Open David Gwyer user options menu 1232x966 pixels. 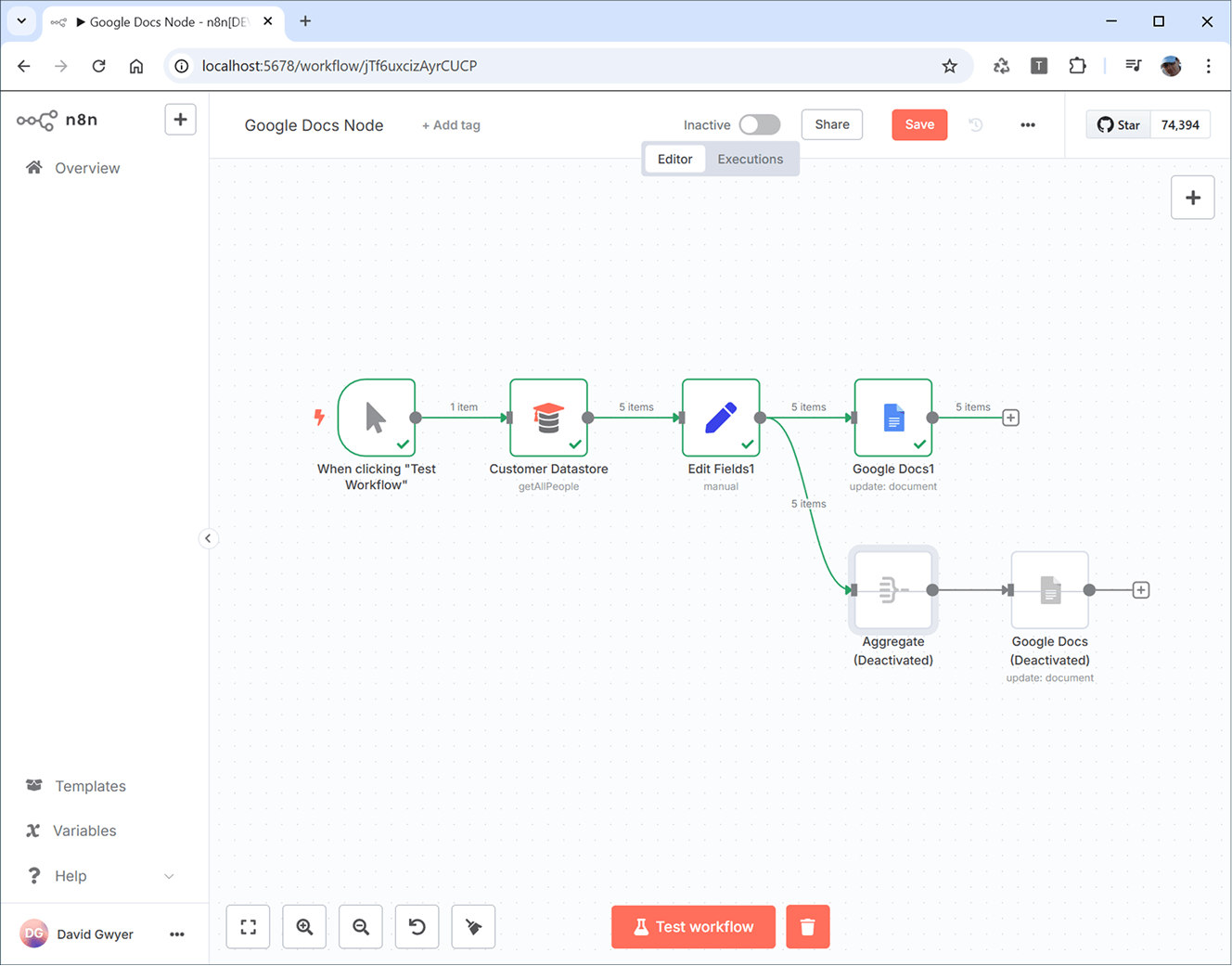[x=177, y=934]
